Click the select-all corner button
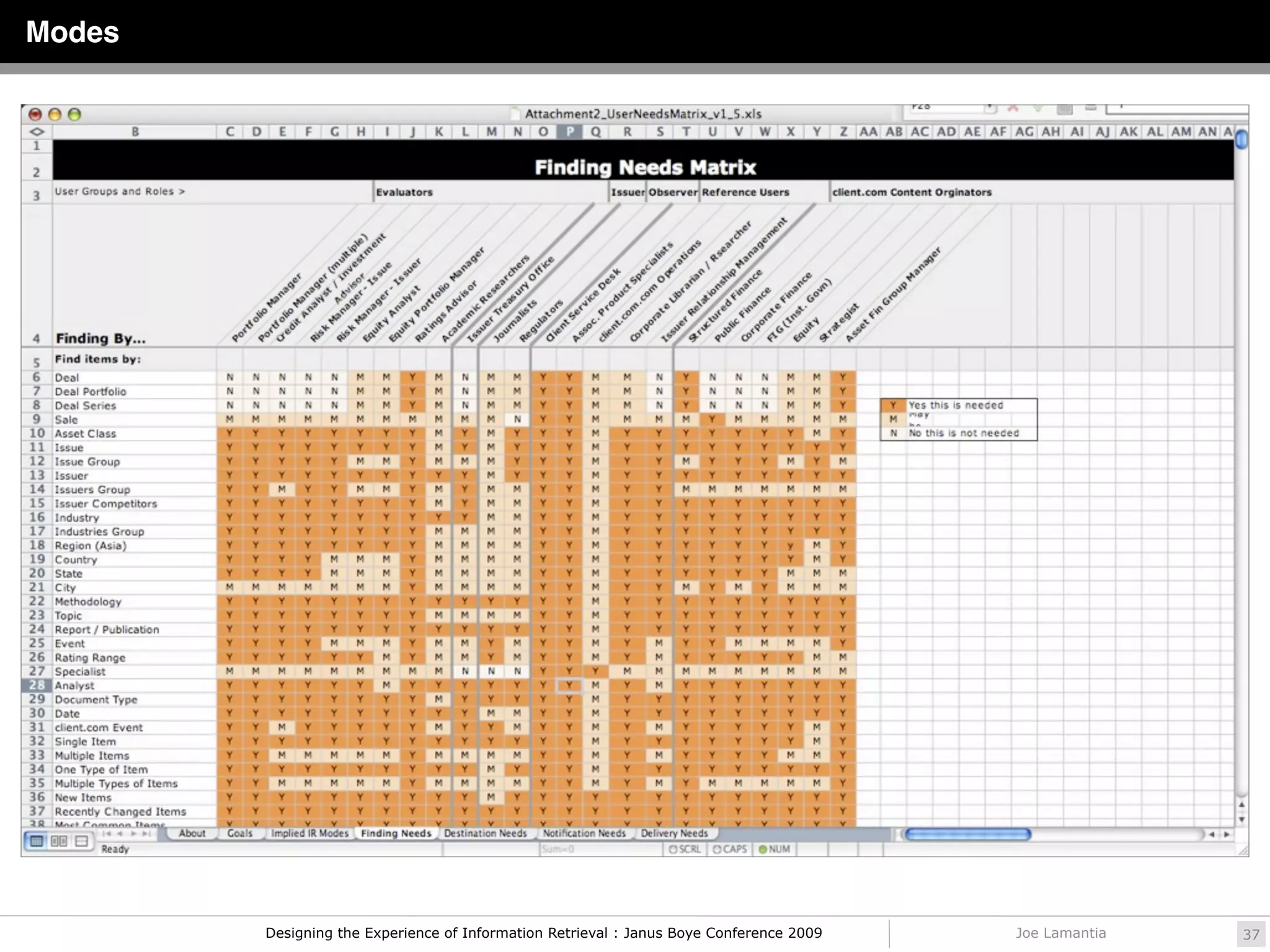The width and height of the screenshot is (1270, 952). pos(37,131)
